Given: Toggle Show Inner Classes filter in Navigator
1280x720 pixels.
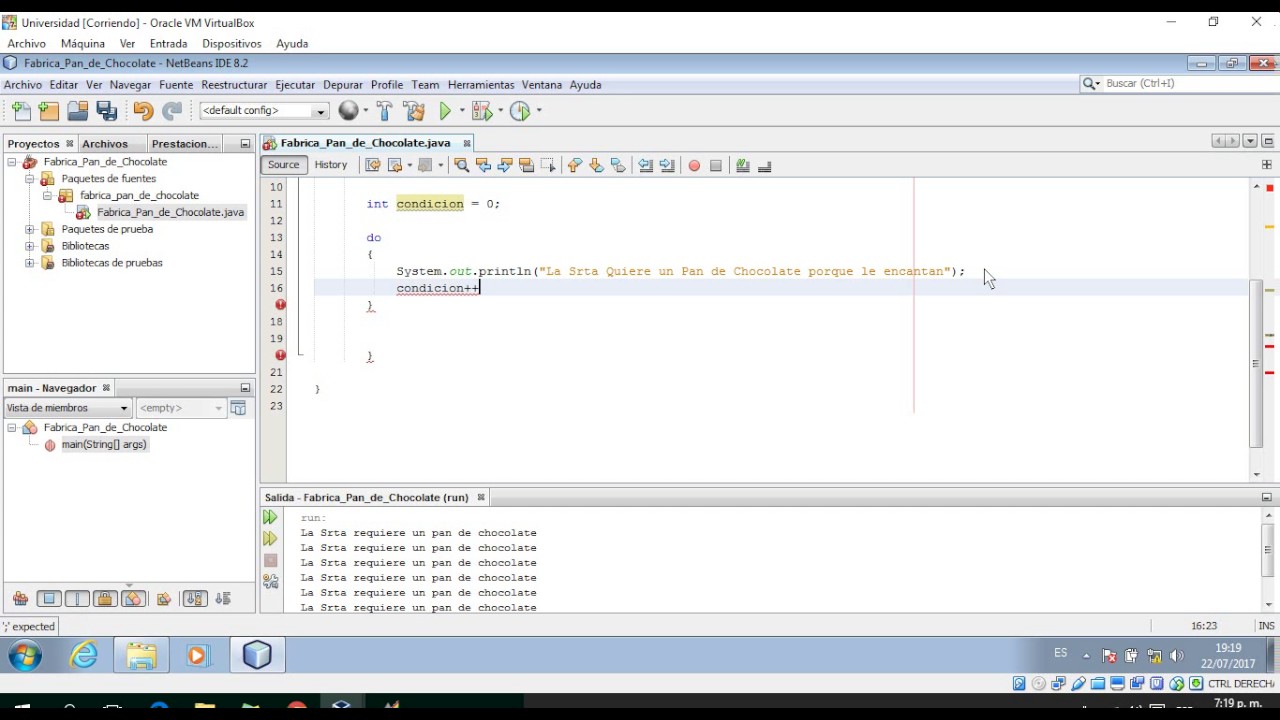Looking at the screenshot, I should (x=133, y=599).
